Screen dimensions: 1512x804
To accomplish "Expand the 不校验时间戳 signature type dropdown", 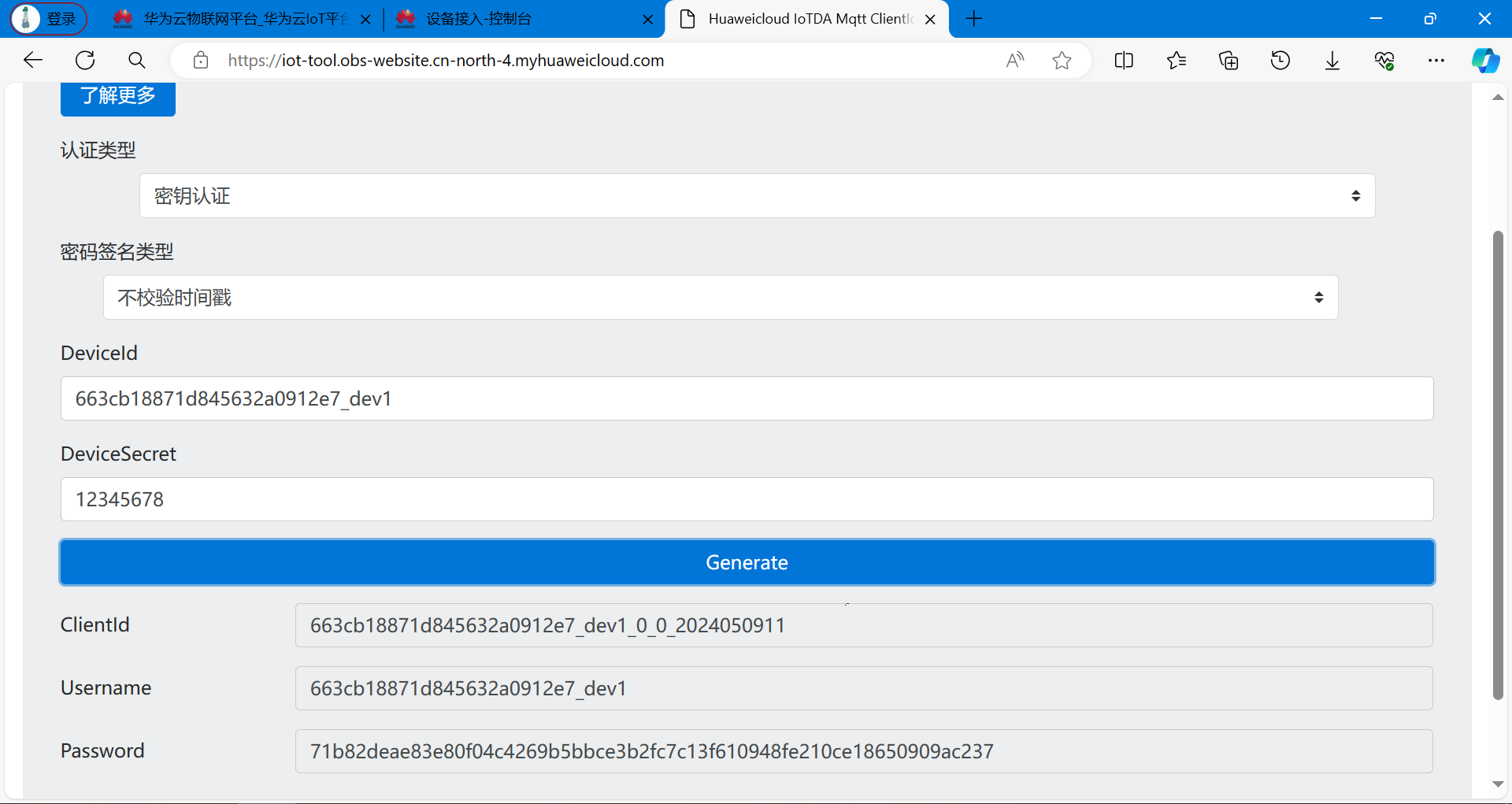I will click(720, 297).
